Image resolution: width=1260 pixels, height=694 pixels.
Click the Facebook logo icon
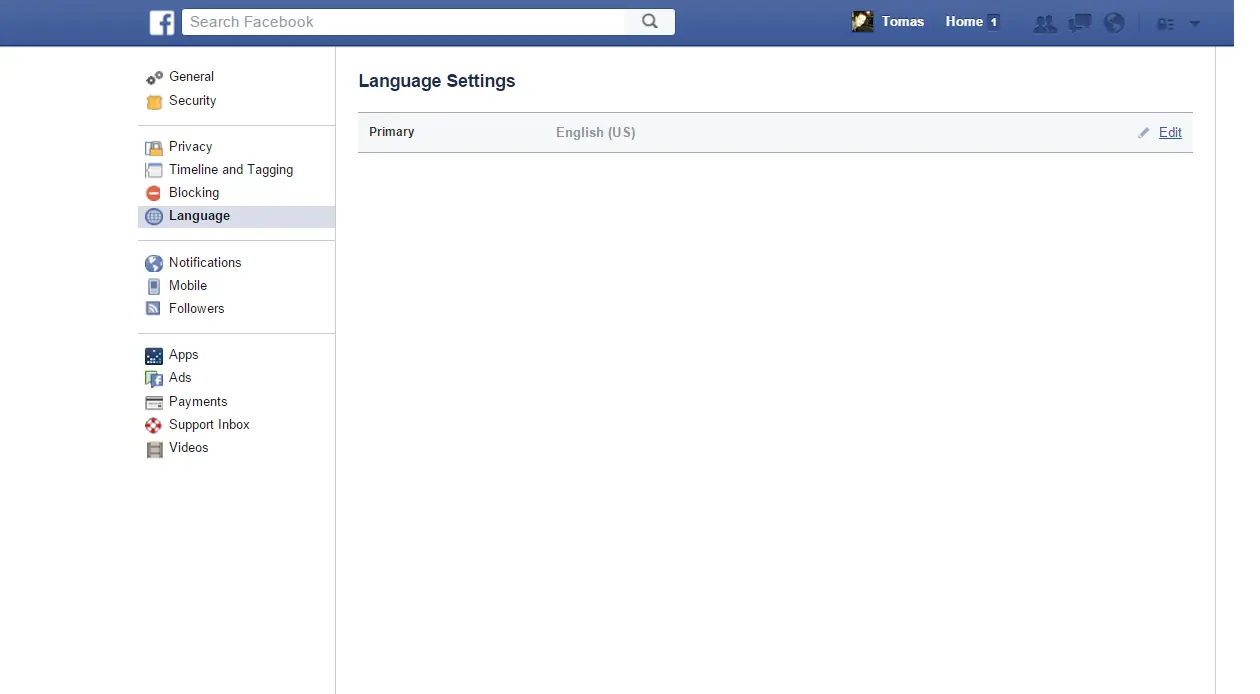(x=162, y=22)
